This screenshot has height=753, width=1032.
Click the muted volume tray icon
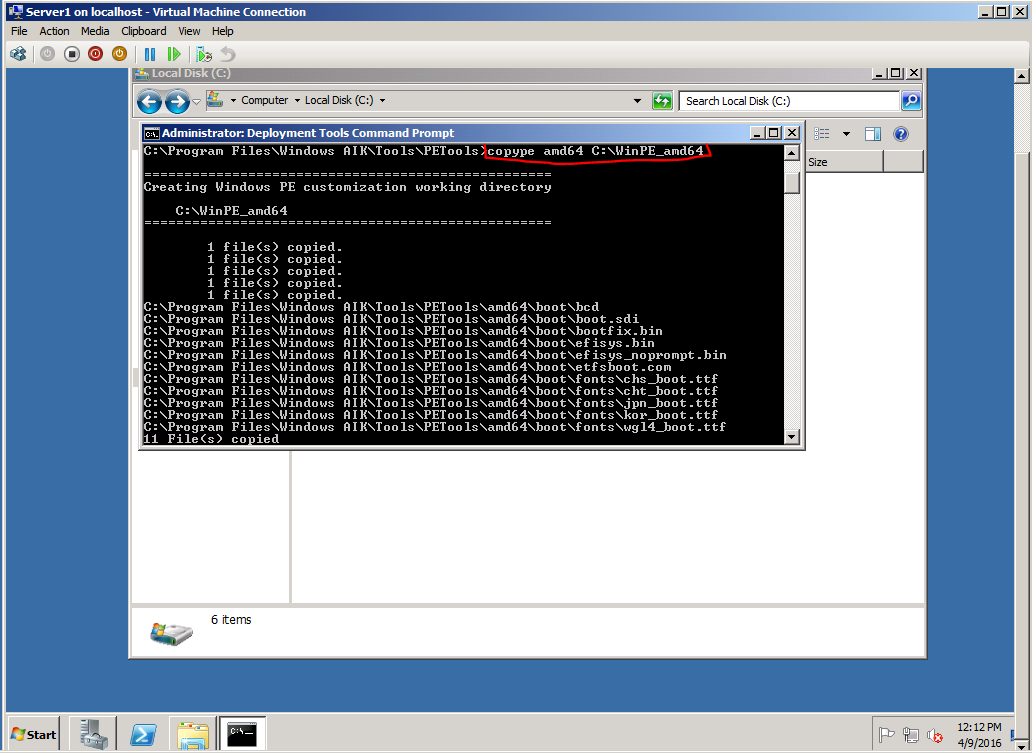click(x=935, y=735)
